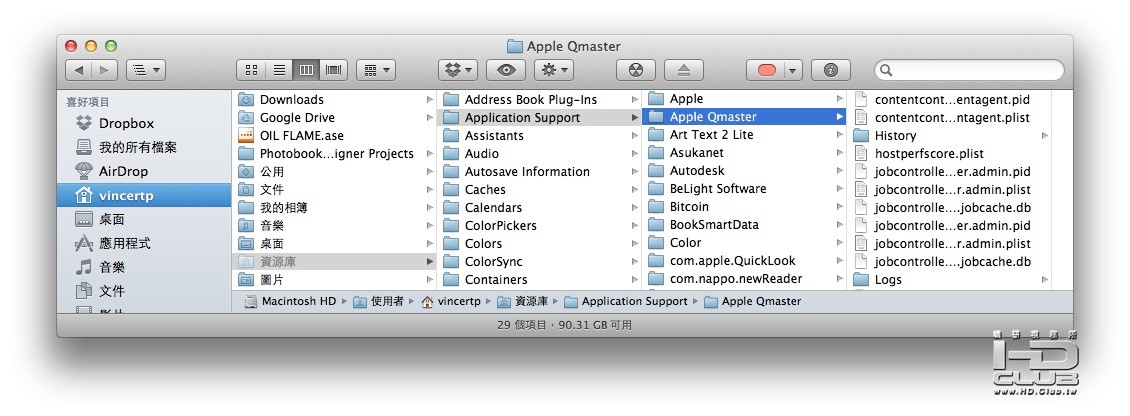The height and width of the screenshot is (416, 1130).
Task: Select the Autodesk folder
Action: [744, 171]
